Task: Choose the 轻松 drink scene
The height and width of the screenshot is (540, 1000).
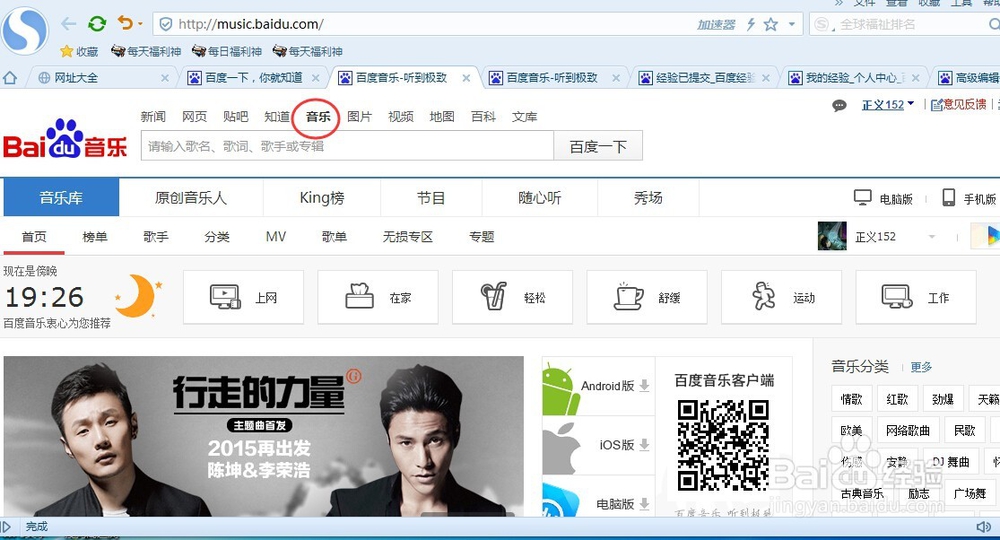Action: click(512, 297)
